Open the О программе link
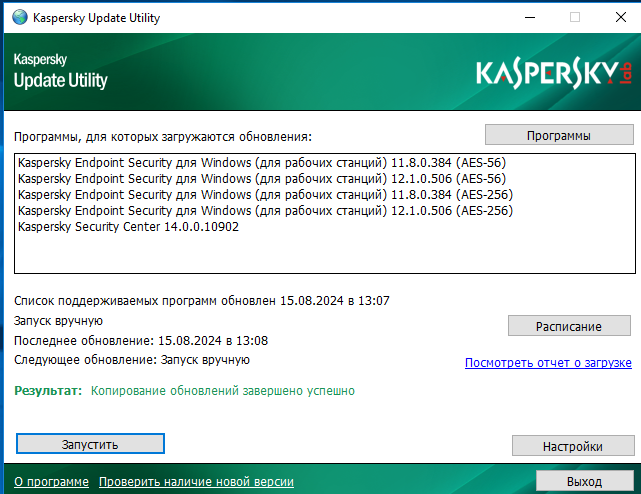Image resolution: width=641 pixels, height=494 pixels. click(x=52, y=482)
